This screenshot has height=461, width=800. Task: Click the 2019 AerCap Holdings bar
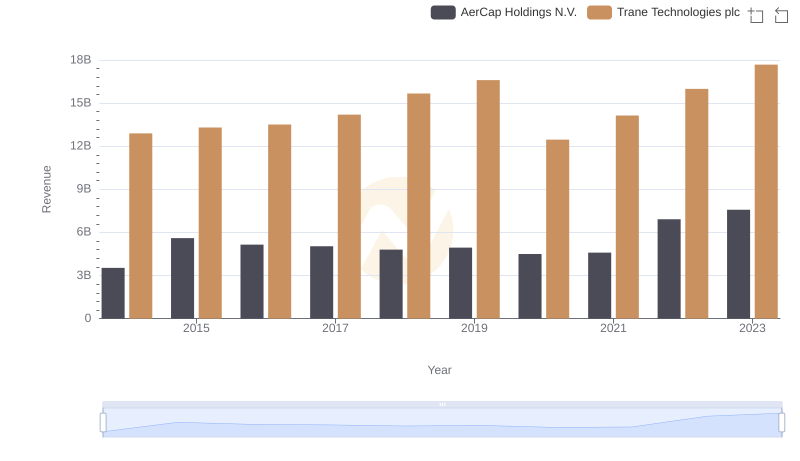[460, 283]
